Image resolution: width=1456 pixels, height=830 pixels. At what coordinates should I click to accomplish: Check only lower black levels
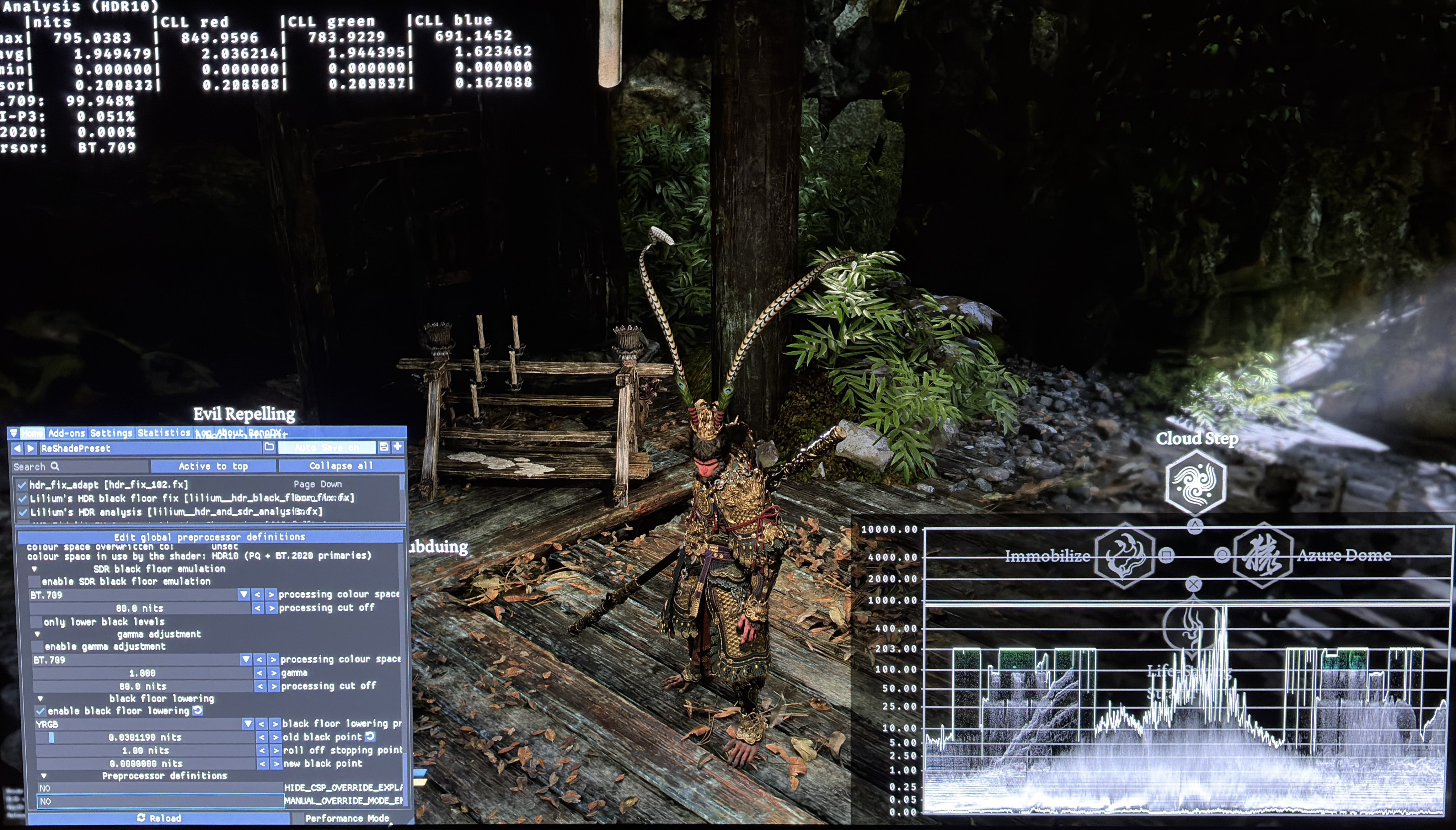tap(37, 622)
